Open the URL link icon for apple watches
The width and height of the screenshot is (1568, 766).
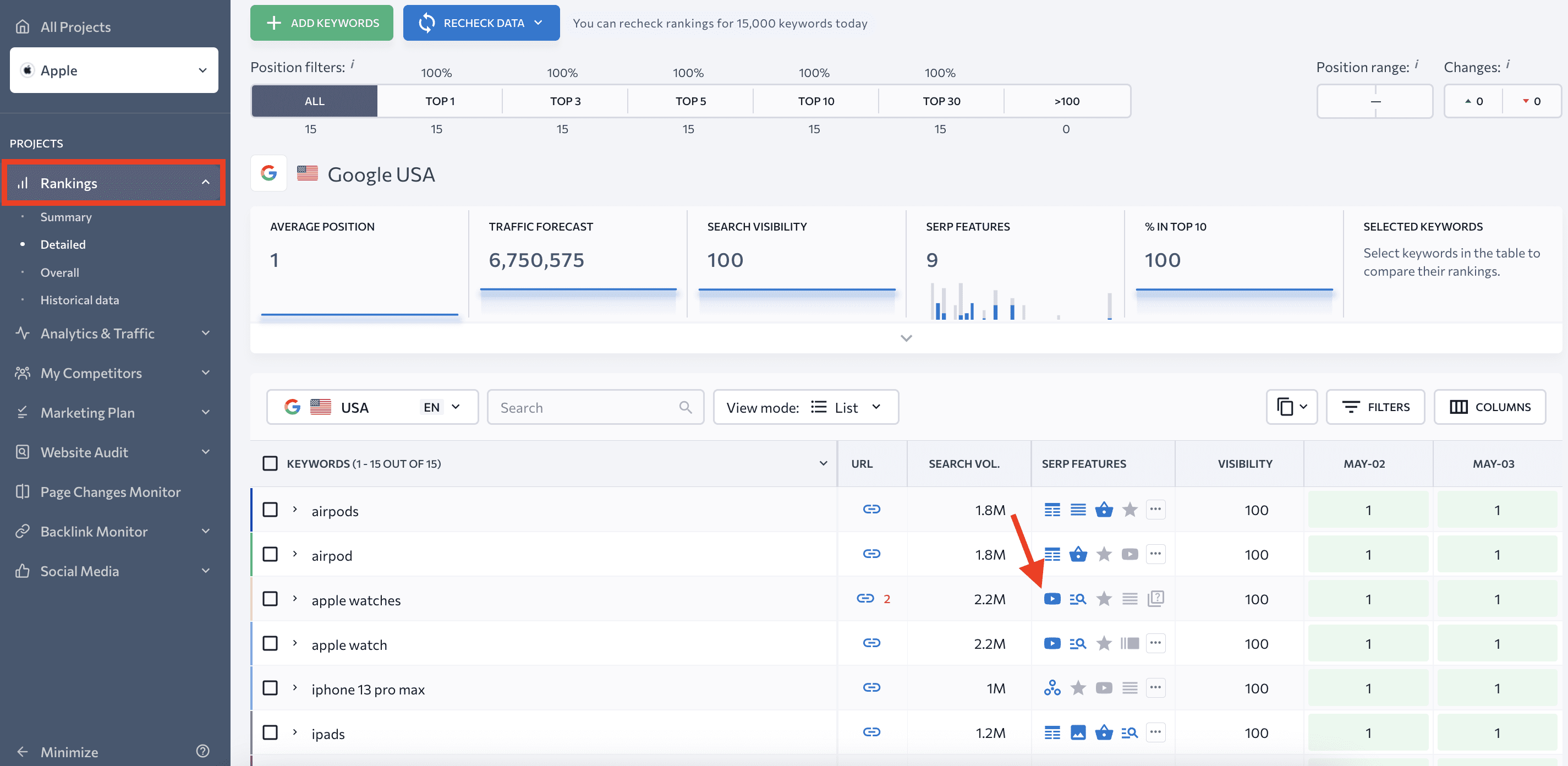(865, 599)
